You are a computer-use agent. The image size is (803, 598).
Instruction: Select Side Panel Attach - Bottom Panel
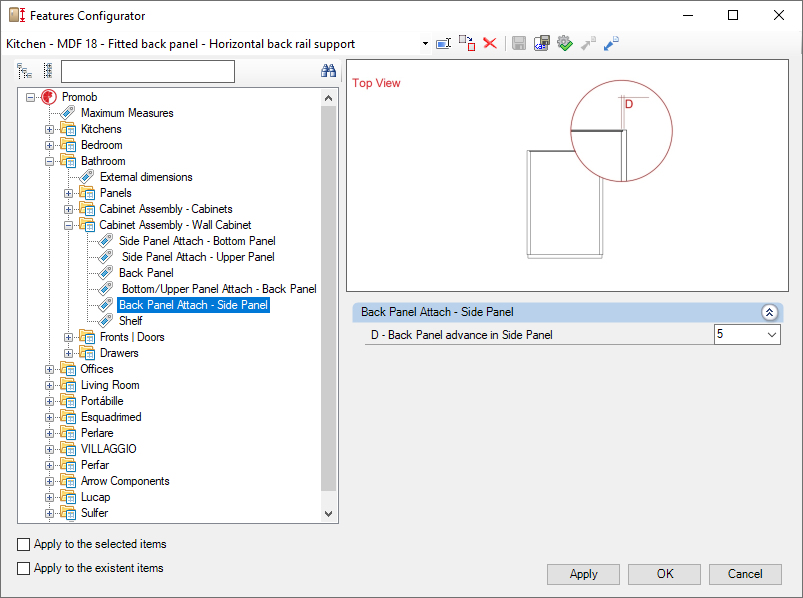coord(197,241)
